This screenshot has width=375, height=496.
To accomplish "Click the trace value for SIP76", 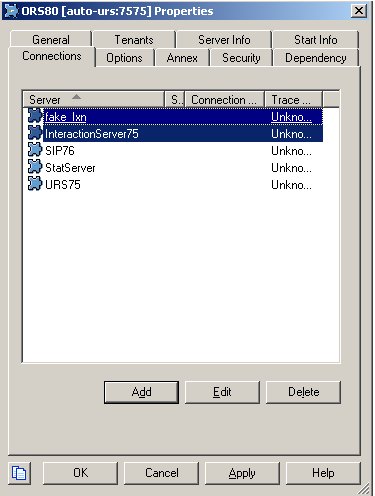I will (291, 151).
